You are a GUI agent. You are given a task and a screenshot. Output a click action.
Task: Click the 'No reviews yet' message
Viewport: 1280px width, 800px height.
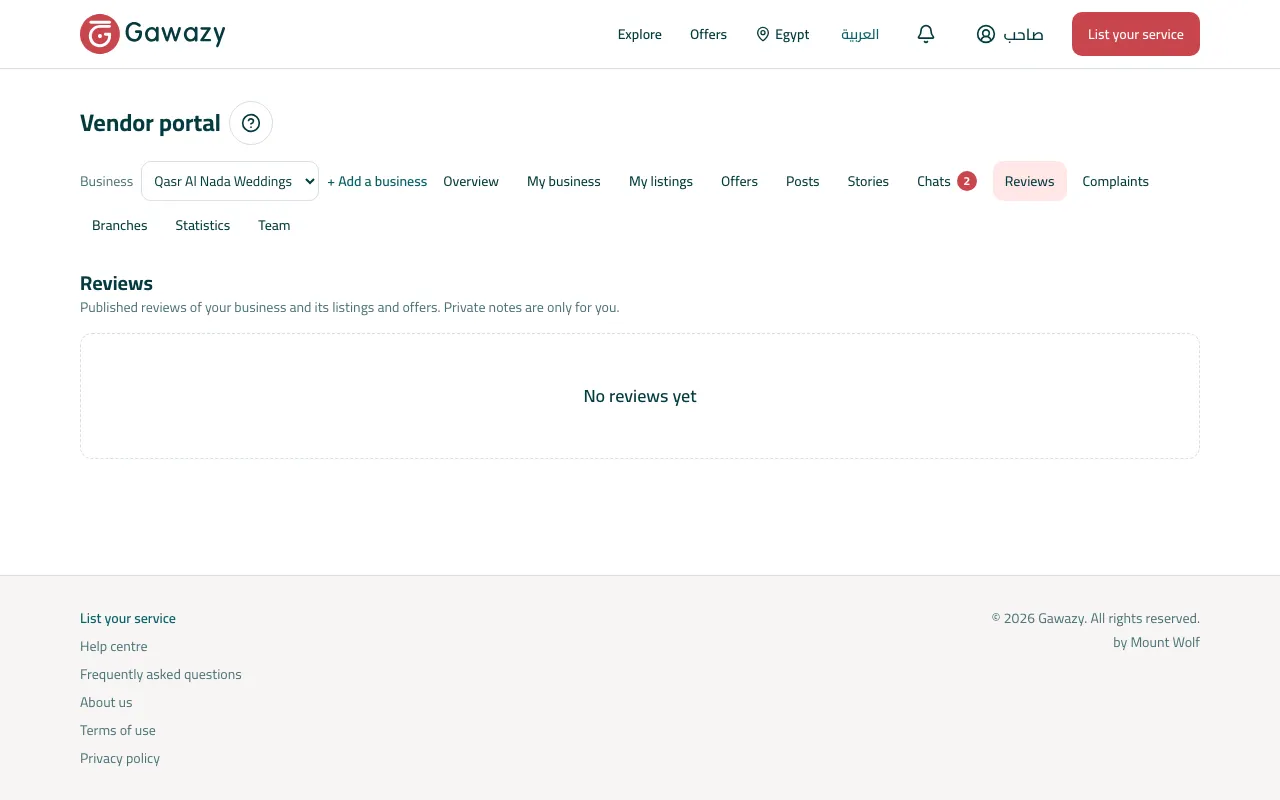(x=640, y=396)
